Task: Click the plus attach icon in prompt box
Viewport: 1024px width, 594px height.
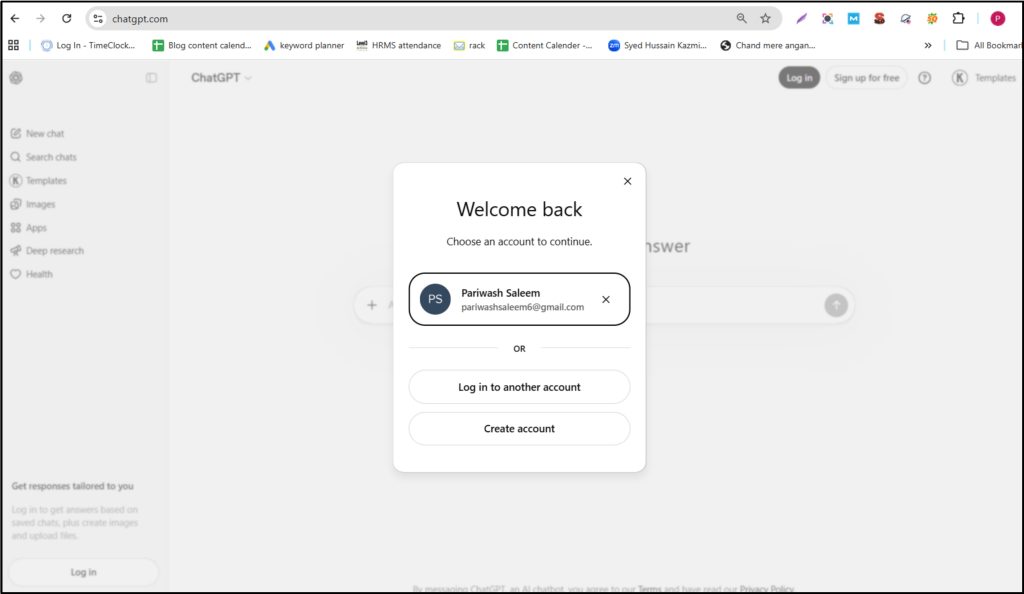Action: point(372,305)
